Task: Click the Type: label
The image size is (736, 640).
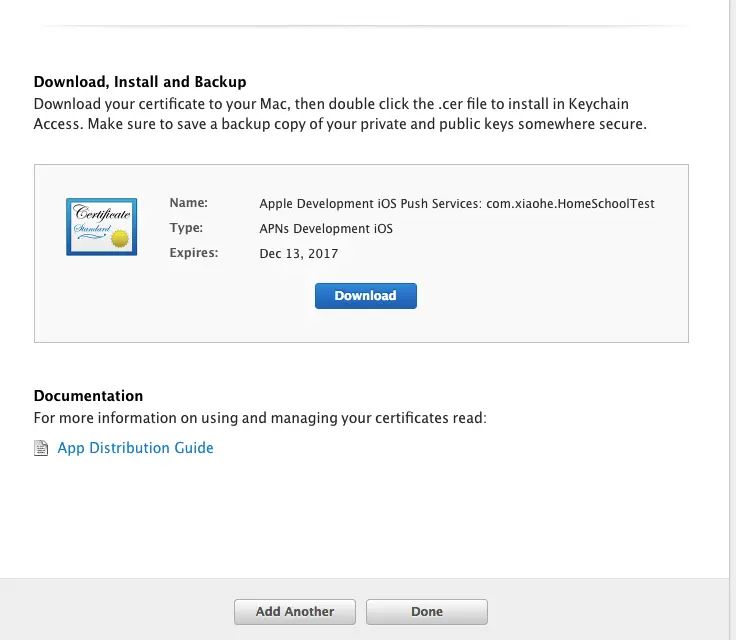Action: 186,228
